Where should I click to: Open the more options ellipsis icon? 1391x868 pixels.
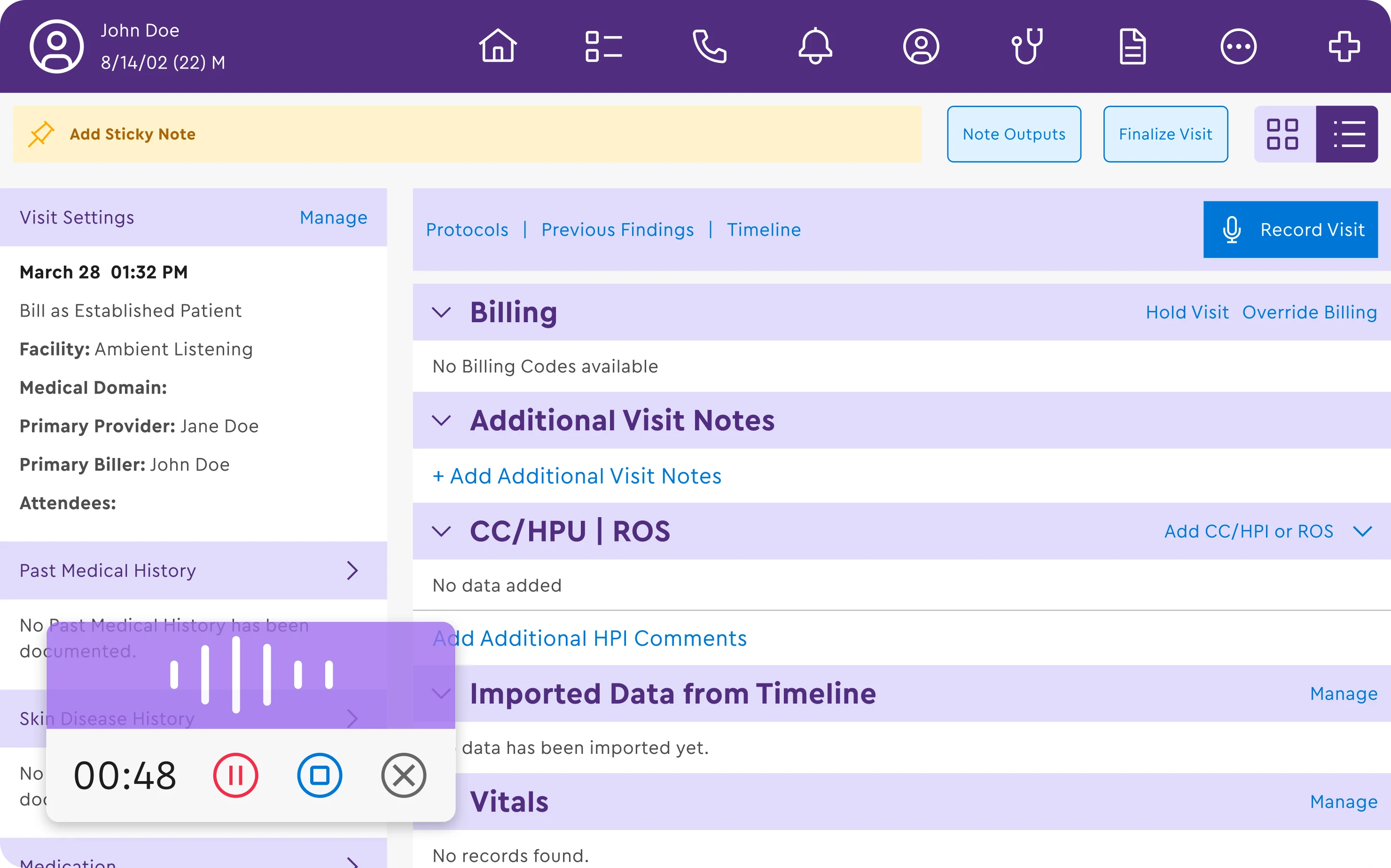coord(1238,46)
